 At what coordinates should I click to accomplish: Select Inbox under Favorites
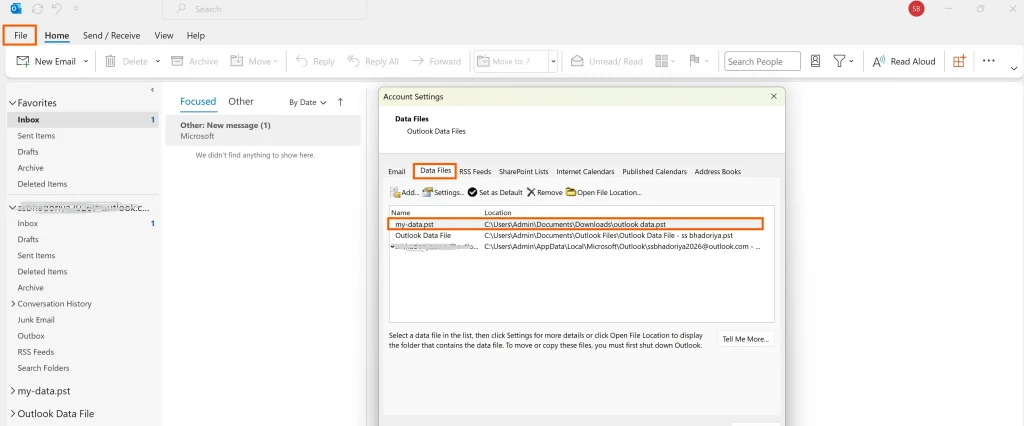(82, 120)
